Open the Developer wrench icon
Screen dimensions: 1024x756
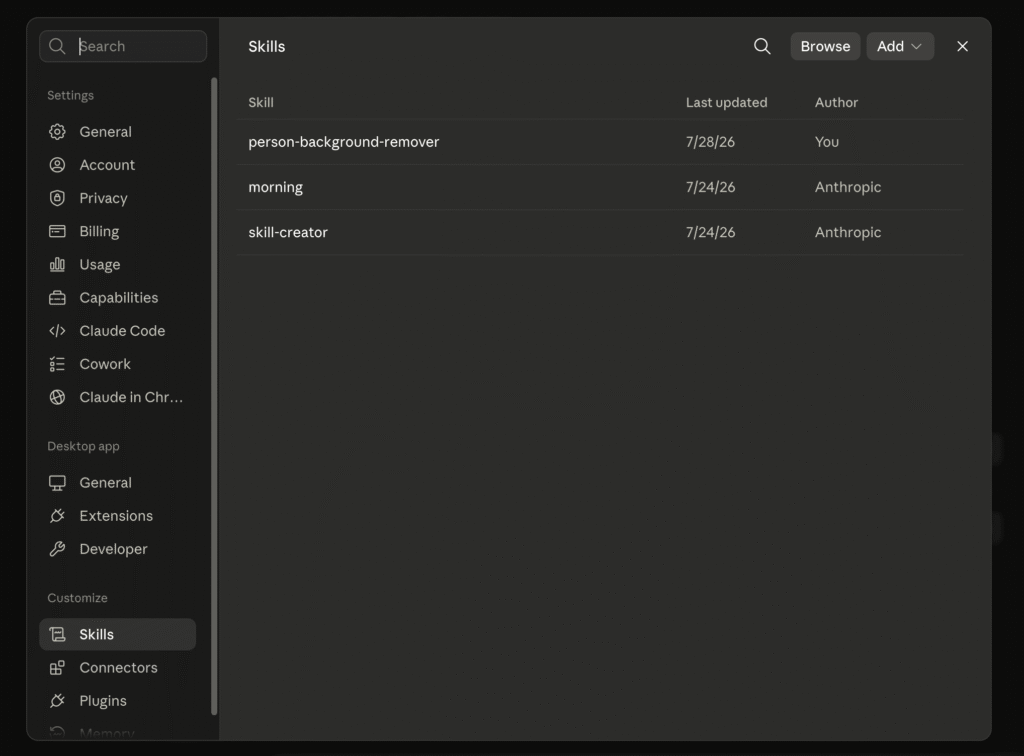click(x=57, y=549)
